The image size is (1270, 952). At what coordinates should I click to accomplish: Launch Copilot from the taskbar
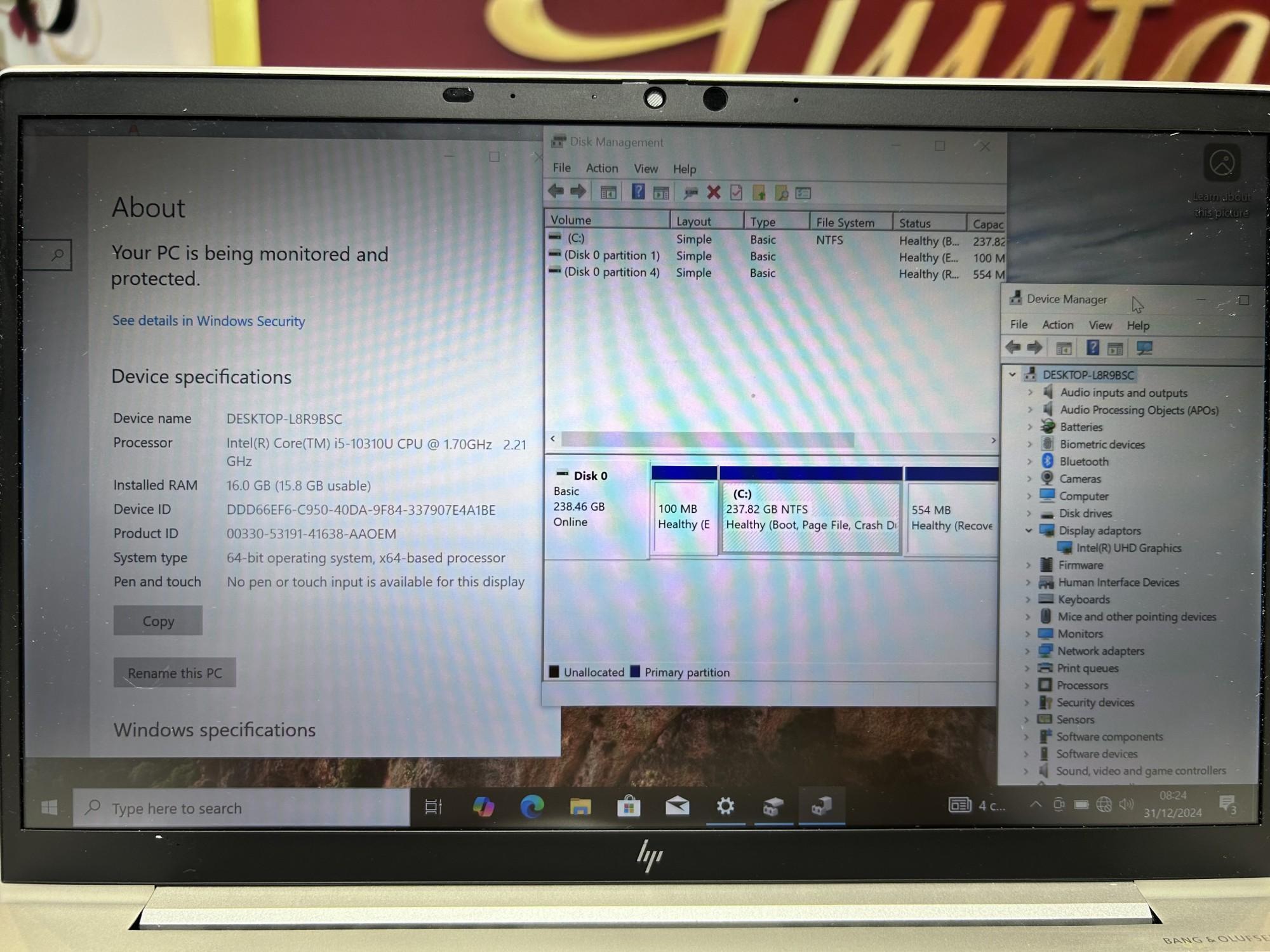(x=483, y=807)
